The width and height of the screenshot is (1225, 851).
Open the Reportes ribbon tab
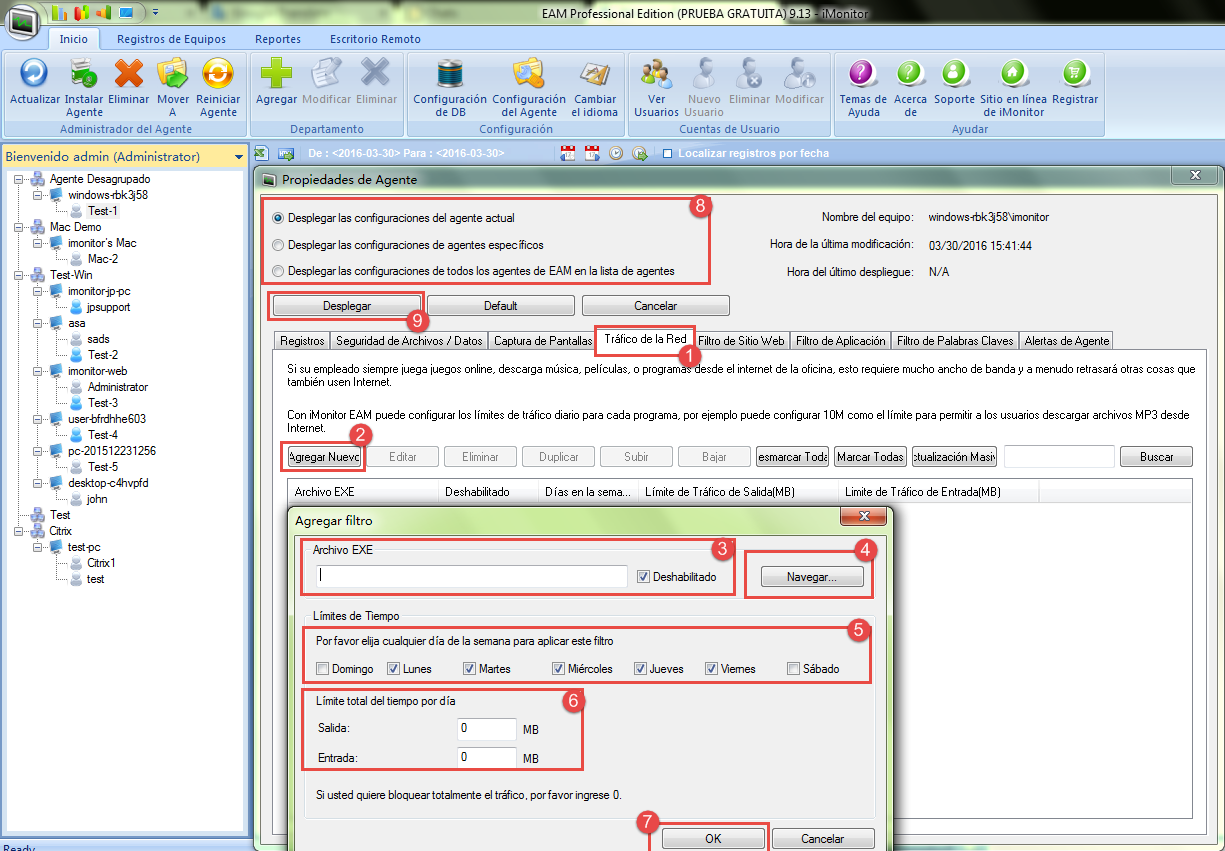point(278,39)
